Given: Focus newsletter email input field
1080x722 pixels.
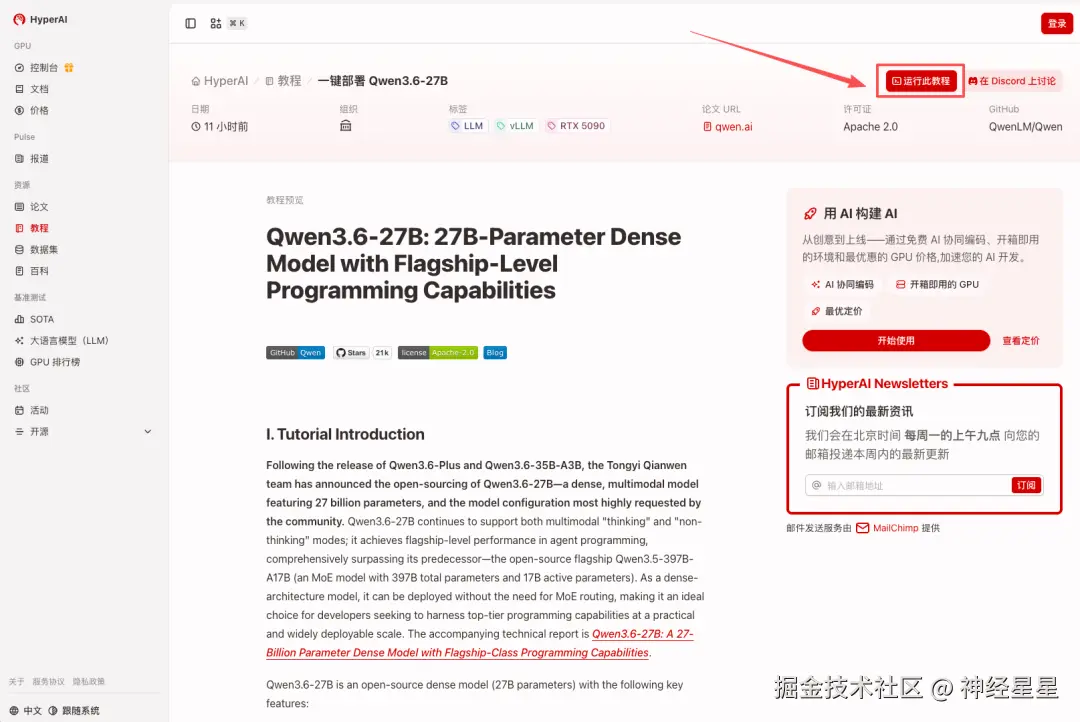Looking at the screenshot, I should pyautogui.click(x=908, y=485).
